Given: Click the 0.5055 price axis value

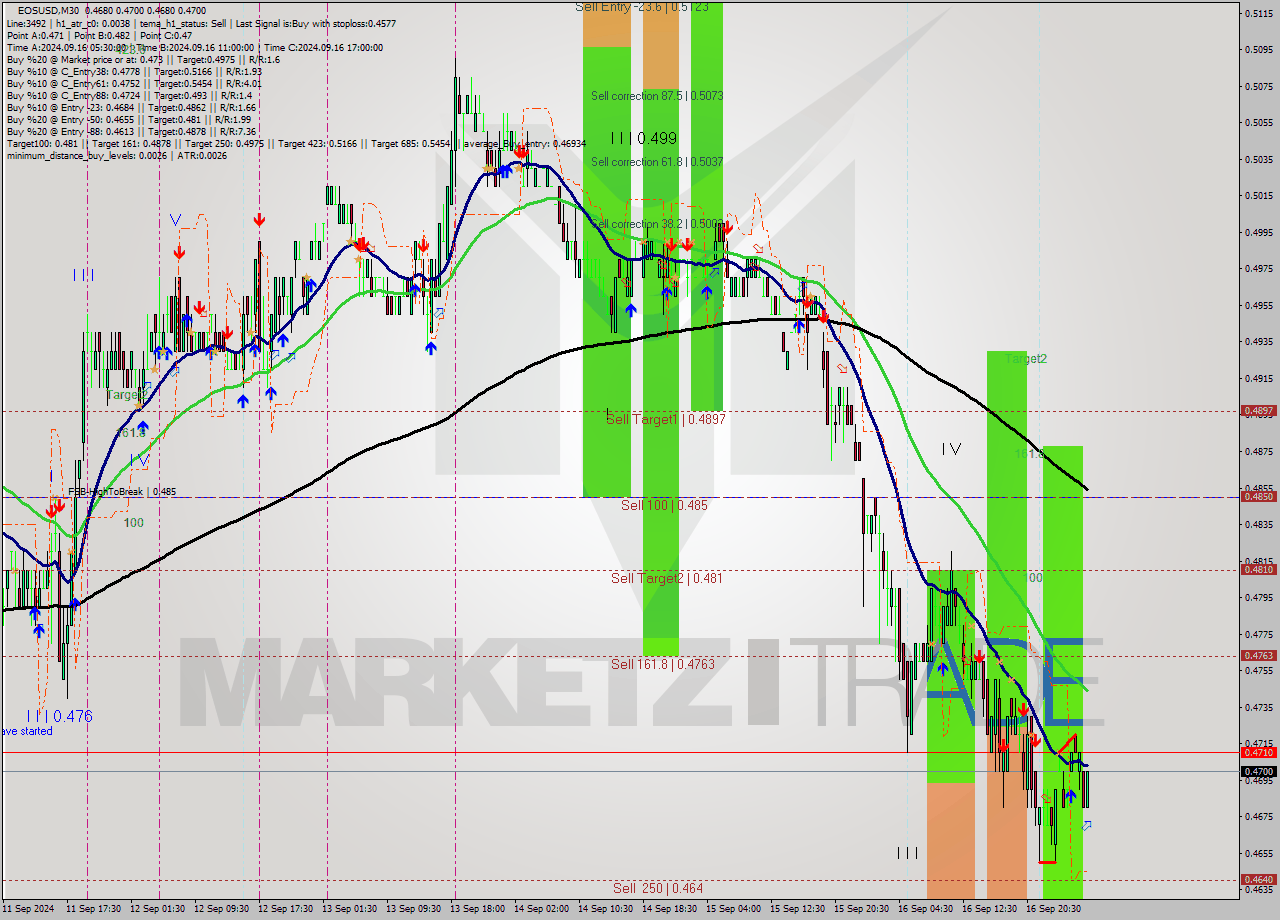Looking at the screenshot, I should 1258,122.
